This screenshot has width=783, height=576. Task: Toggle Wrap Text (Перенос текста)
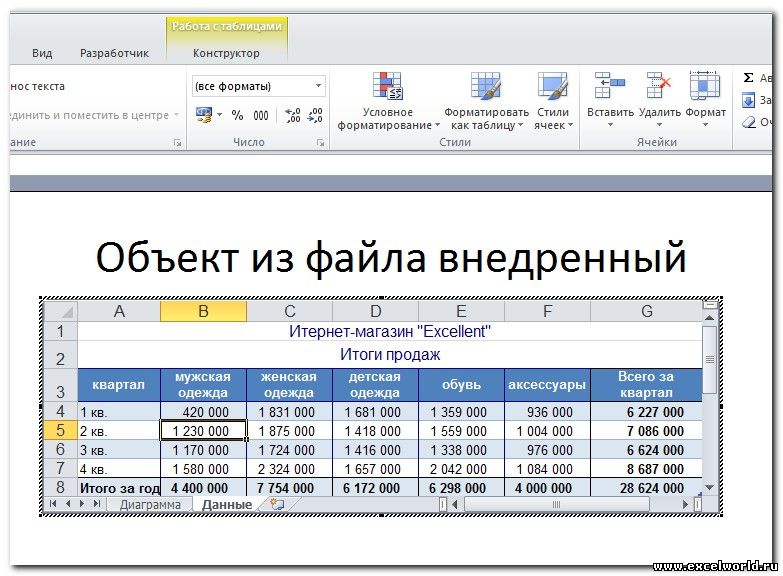pyautogui.click(x=37, y=86)
